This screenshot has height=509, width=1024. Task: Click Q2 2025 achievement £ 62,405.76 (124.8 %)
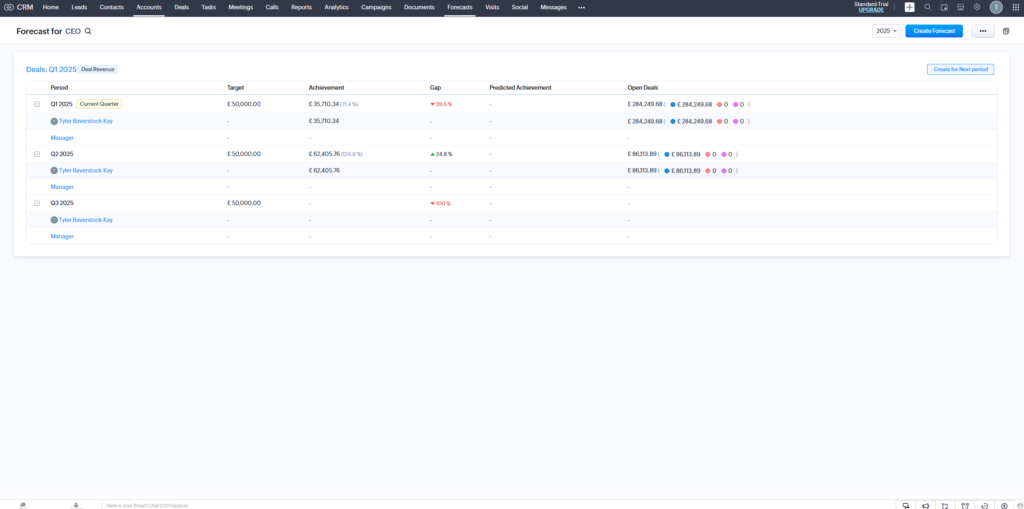click(336, 154)
